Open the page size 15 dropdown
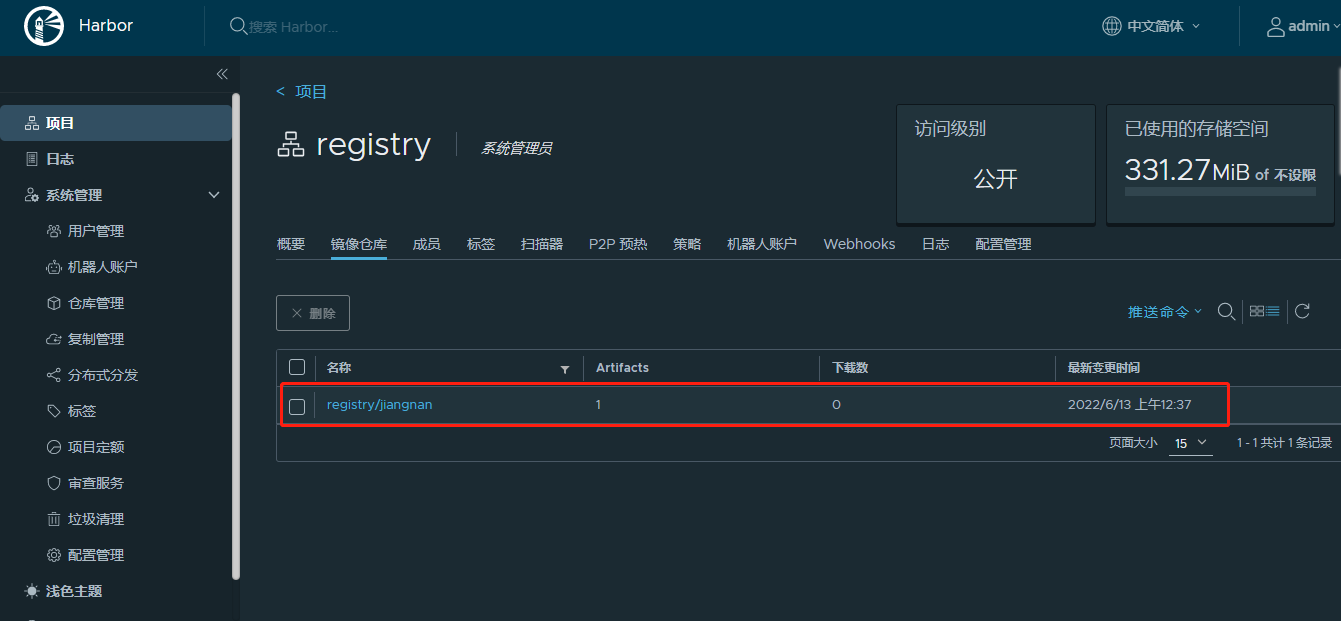The width and height of the screenshot is (1341, 621). click(x=1191, y=443)
